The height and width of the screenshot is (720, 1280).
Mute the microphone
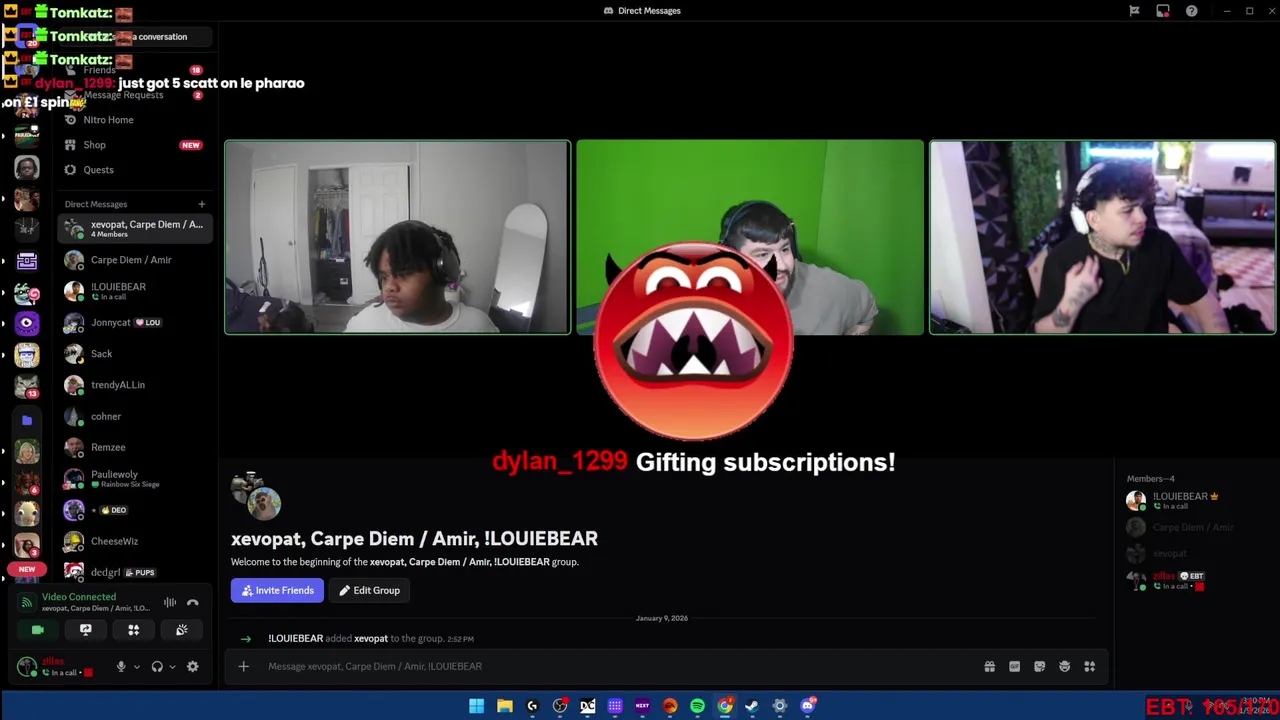[121, 667]
